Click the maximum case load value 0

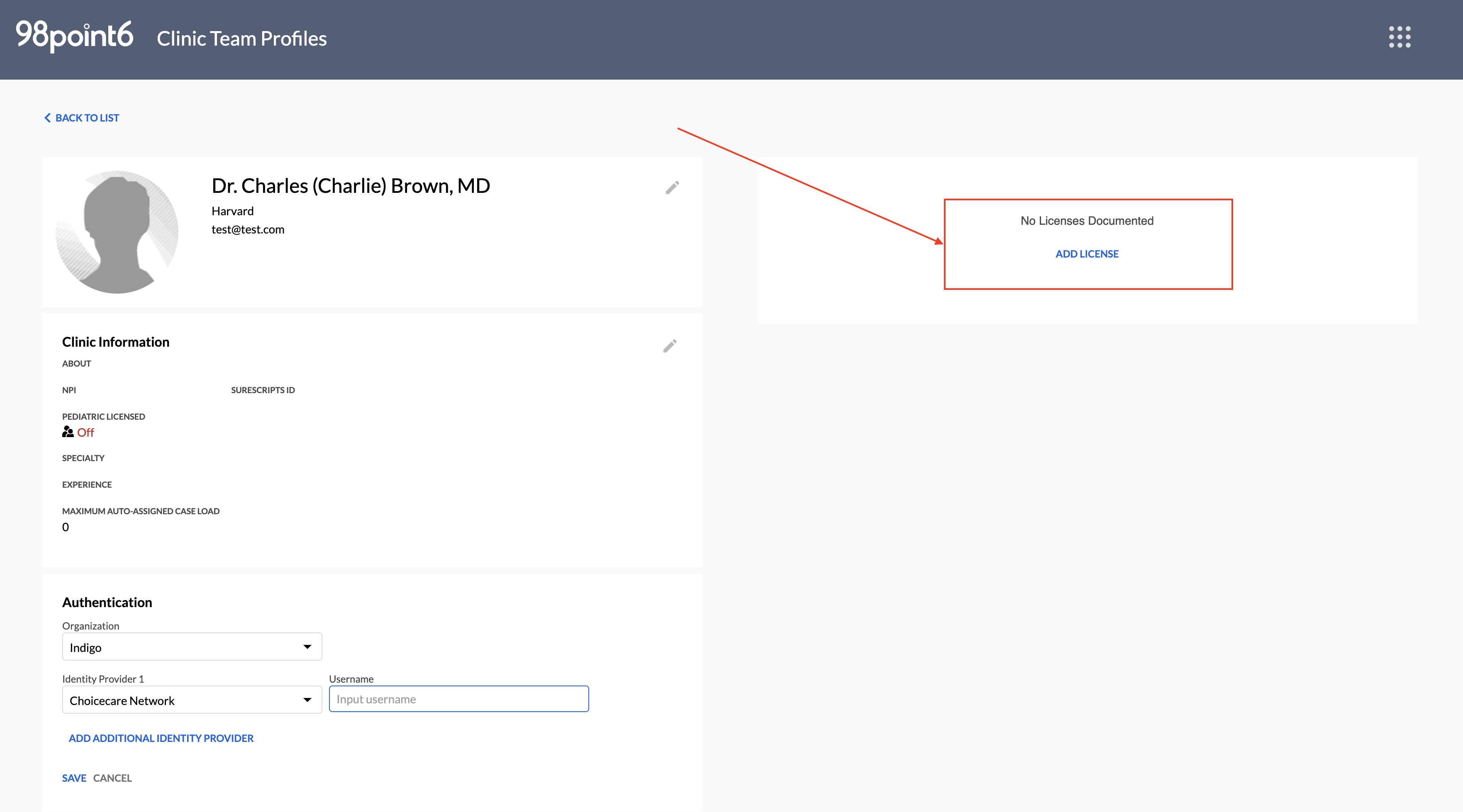pos(65,527)
